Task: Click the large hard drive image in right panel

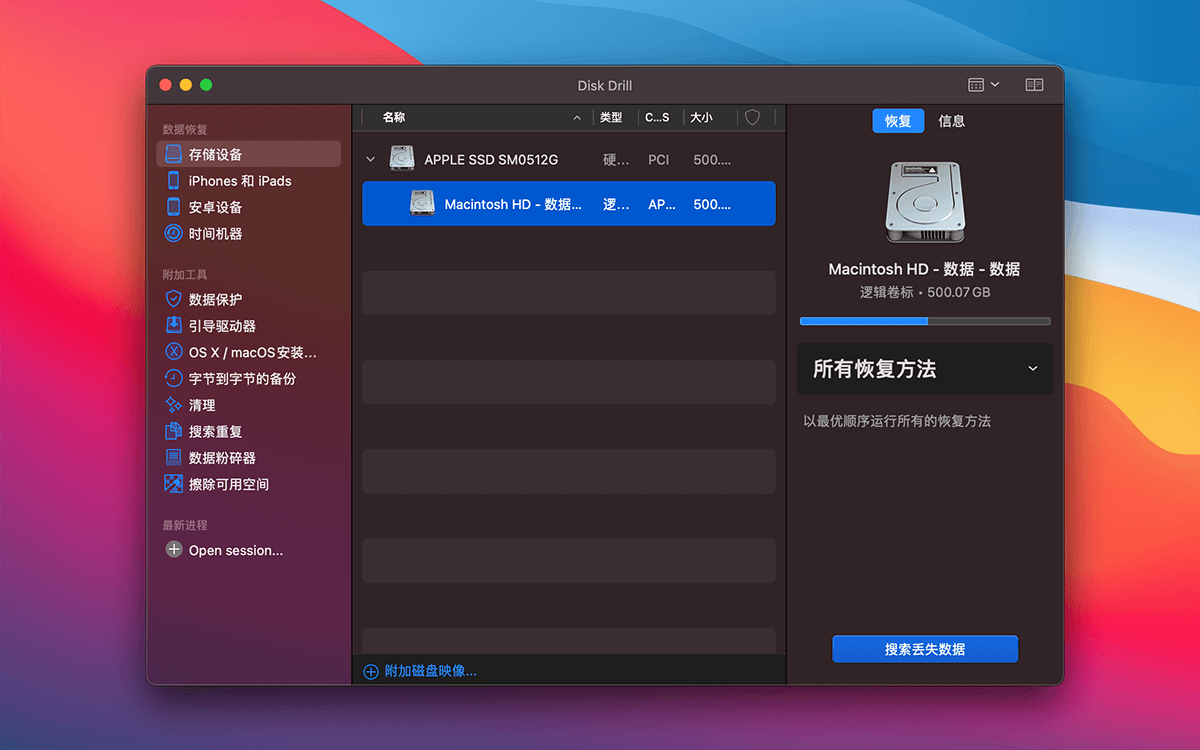Action: [924, 200]
